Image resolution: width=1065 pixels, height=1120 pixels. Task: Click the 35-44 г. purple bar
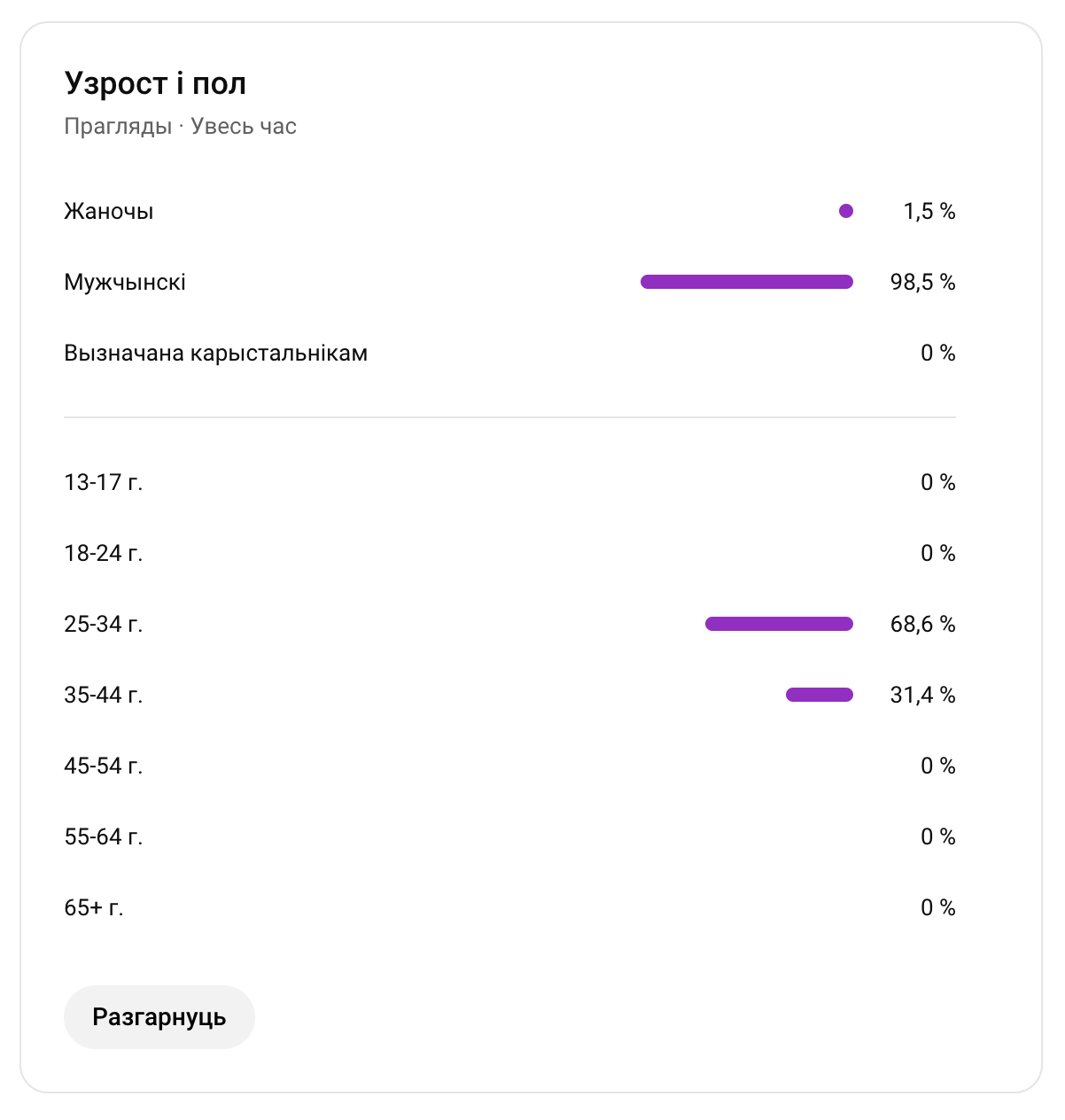click(x=820, y=695)
